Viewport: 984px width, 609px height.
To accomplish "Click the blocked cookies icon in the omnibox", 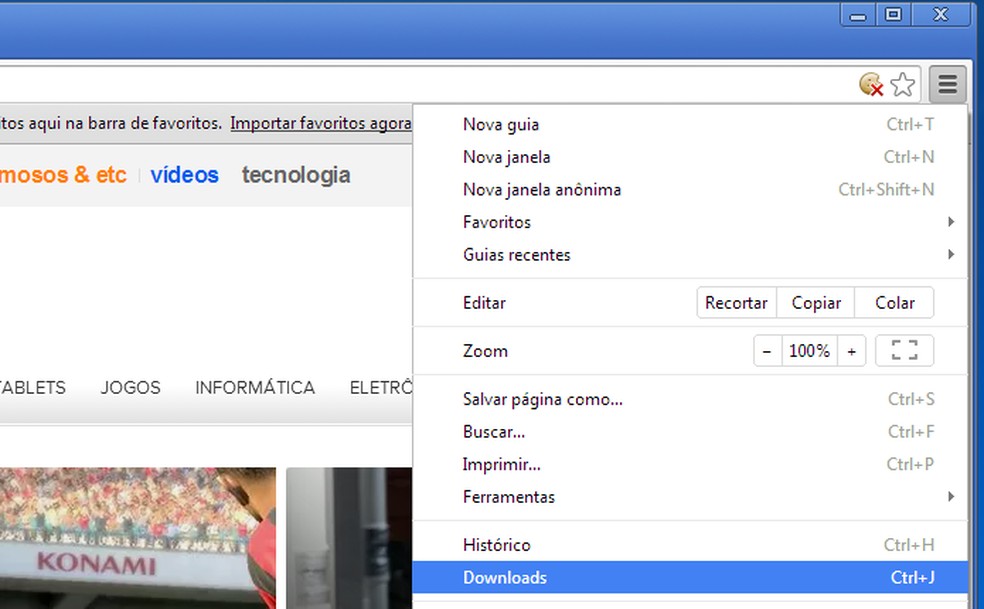I will click(x=871, y=85).
